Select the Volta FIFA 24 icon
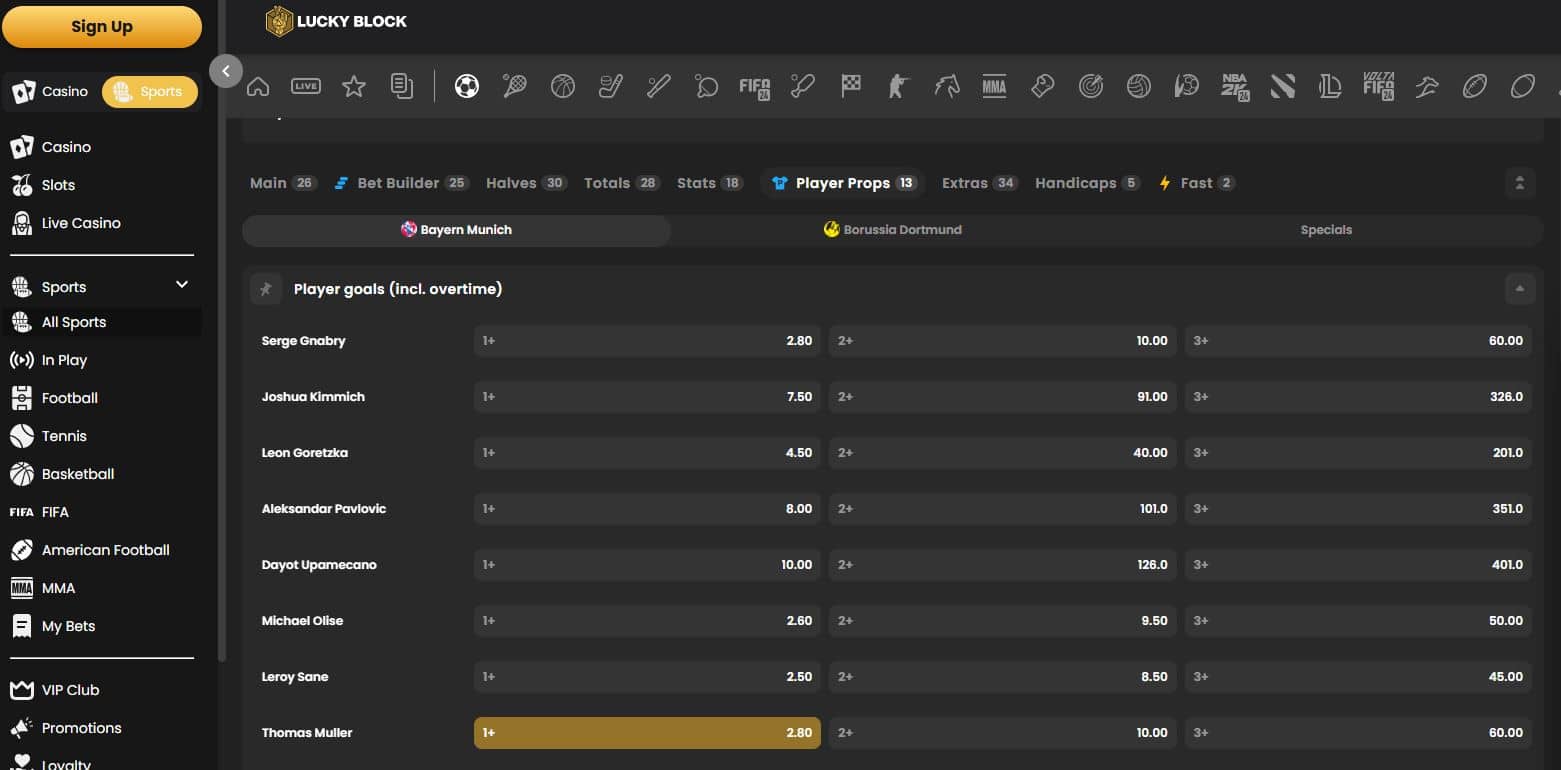 click(x=1379, y=87)
